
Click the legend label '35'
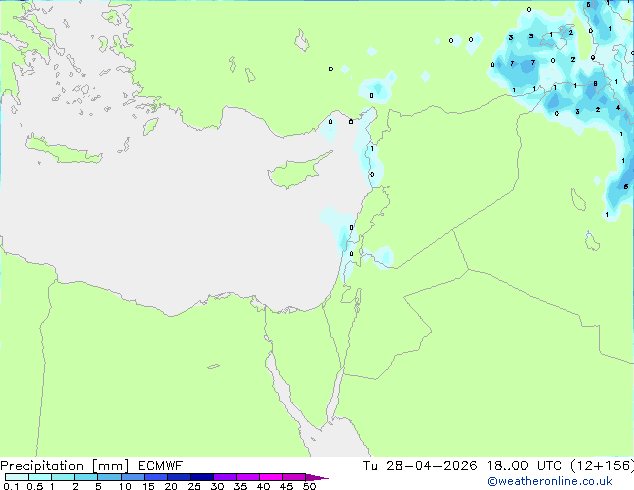[x=240, y=486]
